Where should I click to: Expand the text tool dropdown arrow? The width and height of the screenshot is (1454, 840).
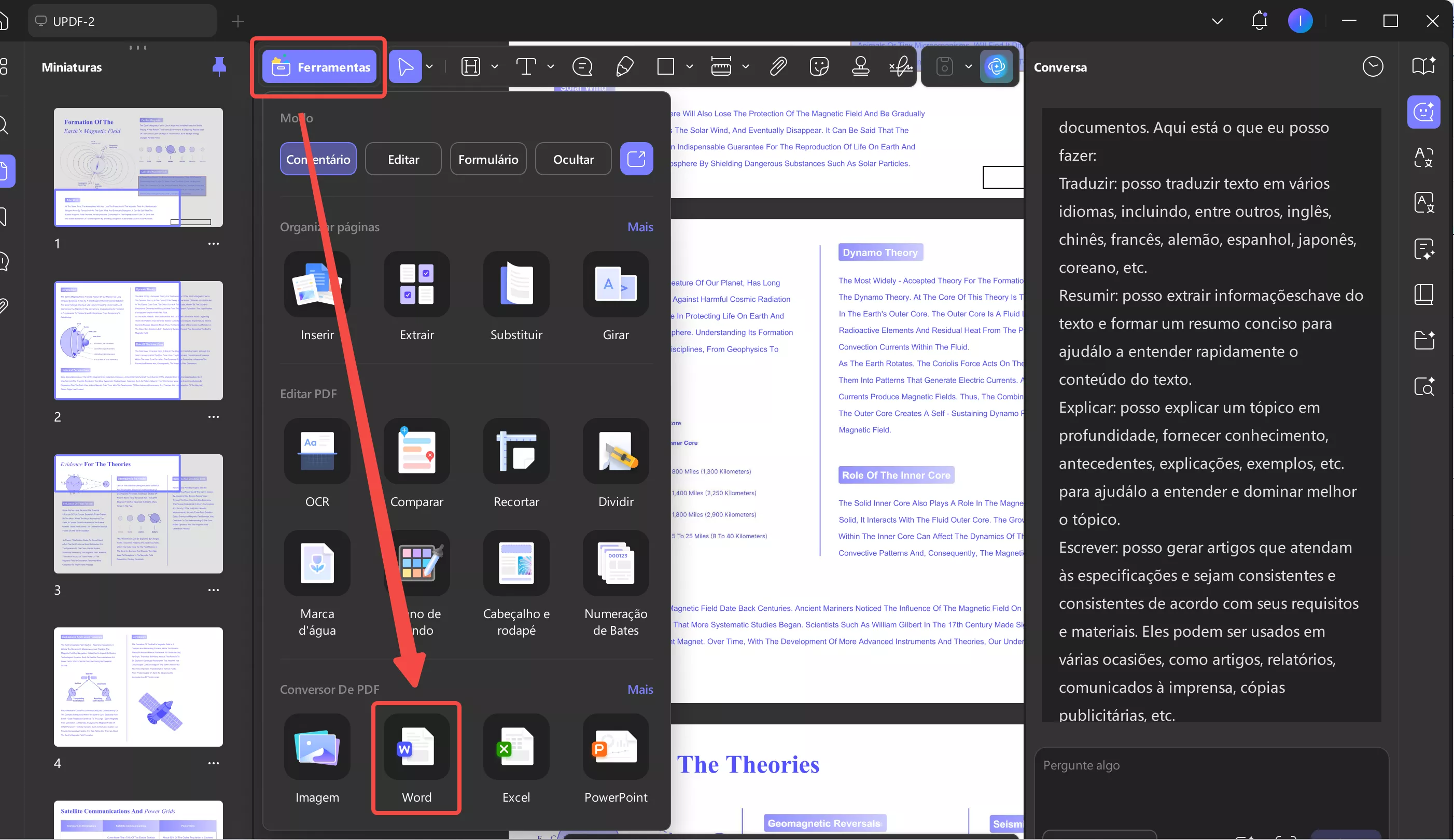550,67
